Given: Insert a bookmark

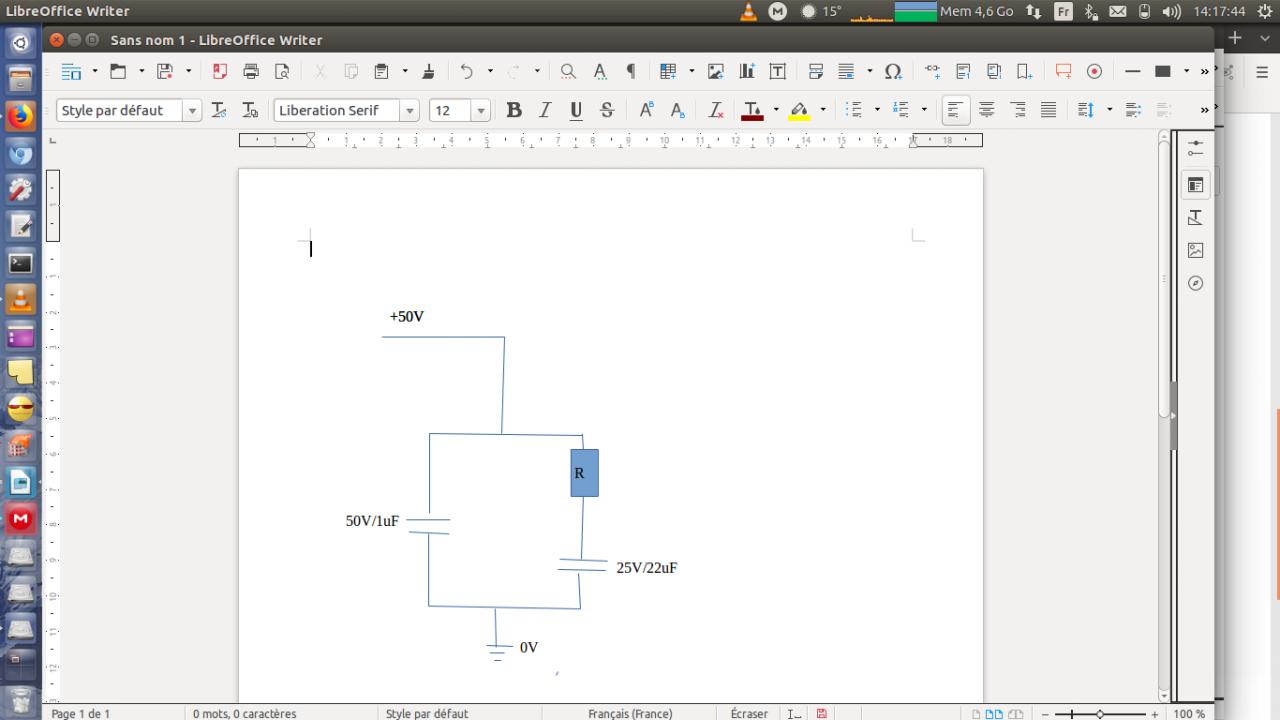Looking at the screenshot, I should pos(1025,71).
